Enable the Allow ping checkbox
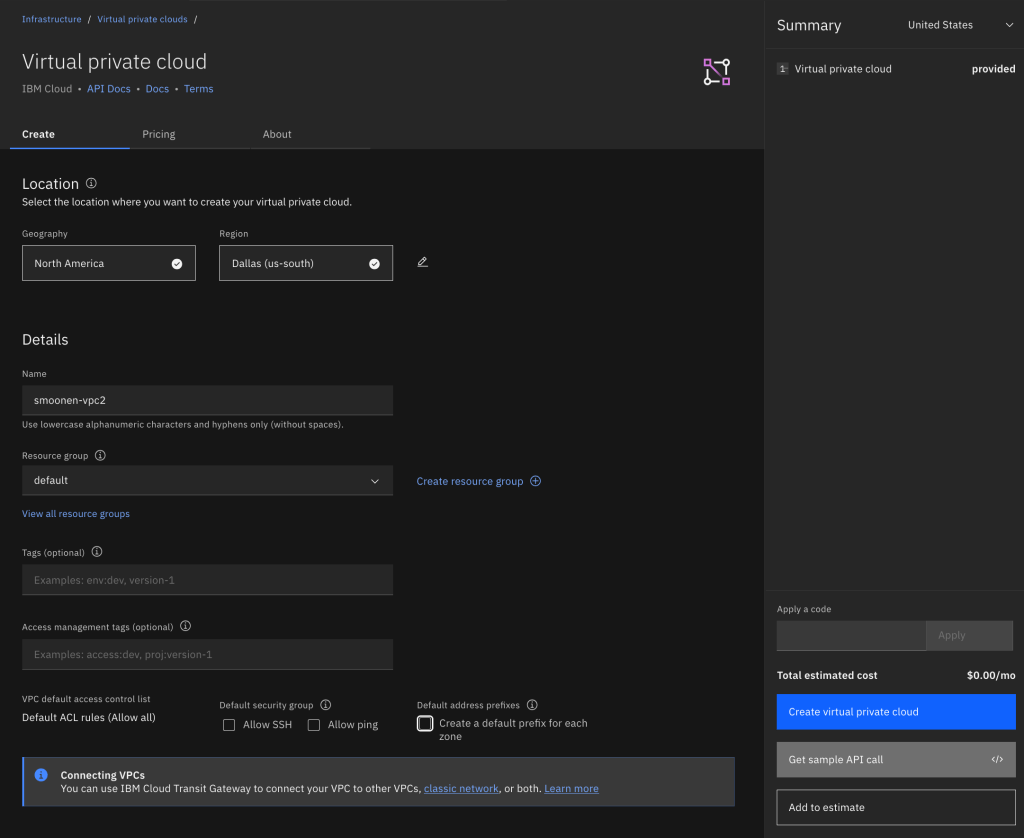Screen dimensions: 1024x838 (x=314, y=725)
